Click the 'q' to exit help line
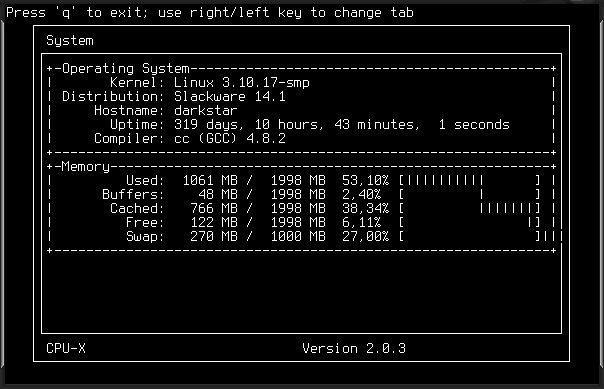The height and width of the screenshot is (389, 604). click(210, 13)
